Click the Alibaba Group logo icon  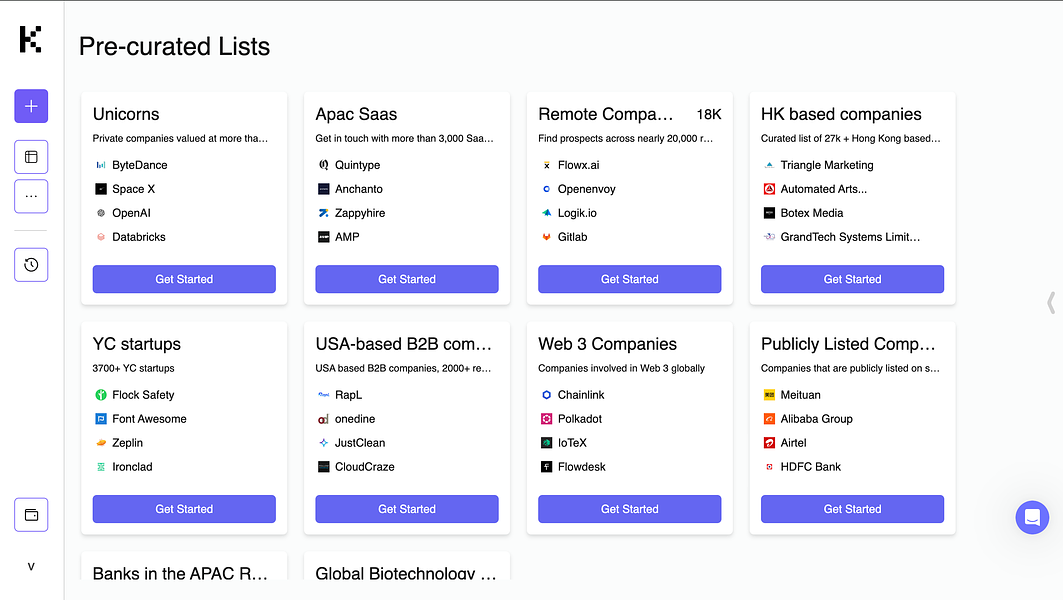click(769, 419)
